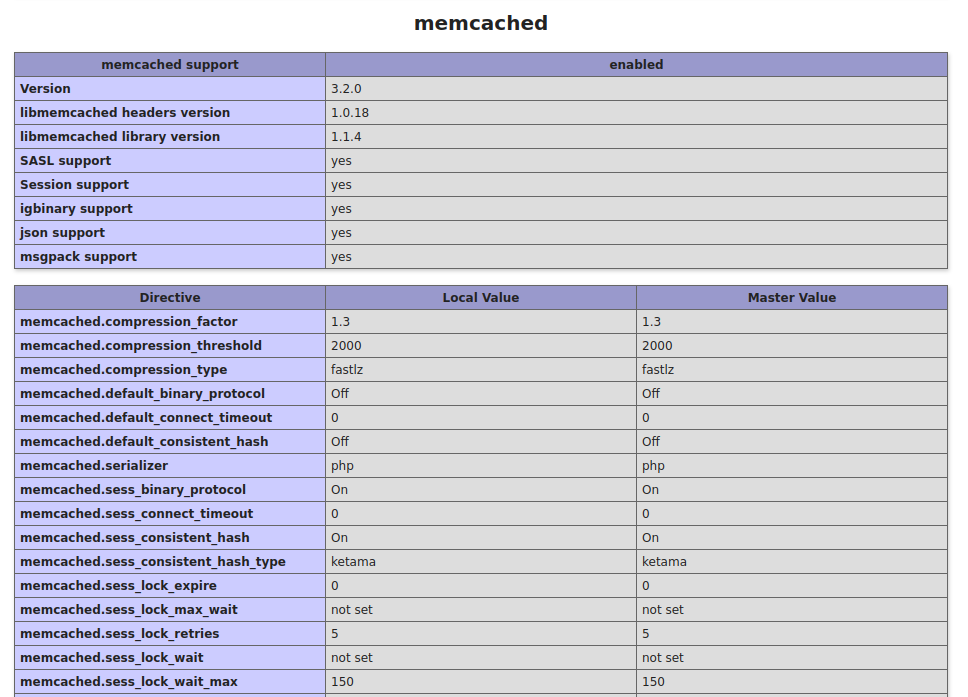This screenshot has width=968, height=697.
Task: Click local Off for default_consistent_hash
Action: point(340,442)
